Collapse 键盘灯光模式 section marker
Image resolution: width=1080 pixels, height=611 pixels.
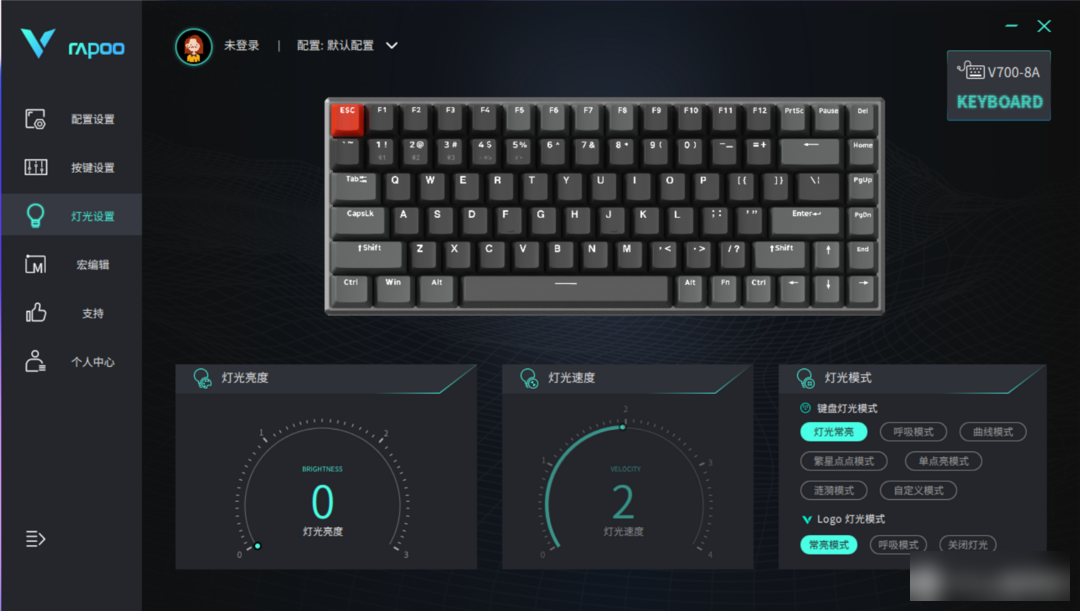point(805,408)
